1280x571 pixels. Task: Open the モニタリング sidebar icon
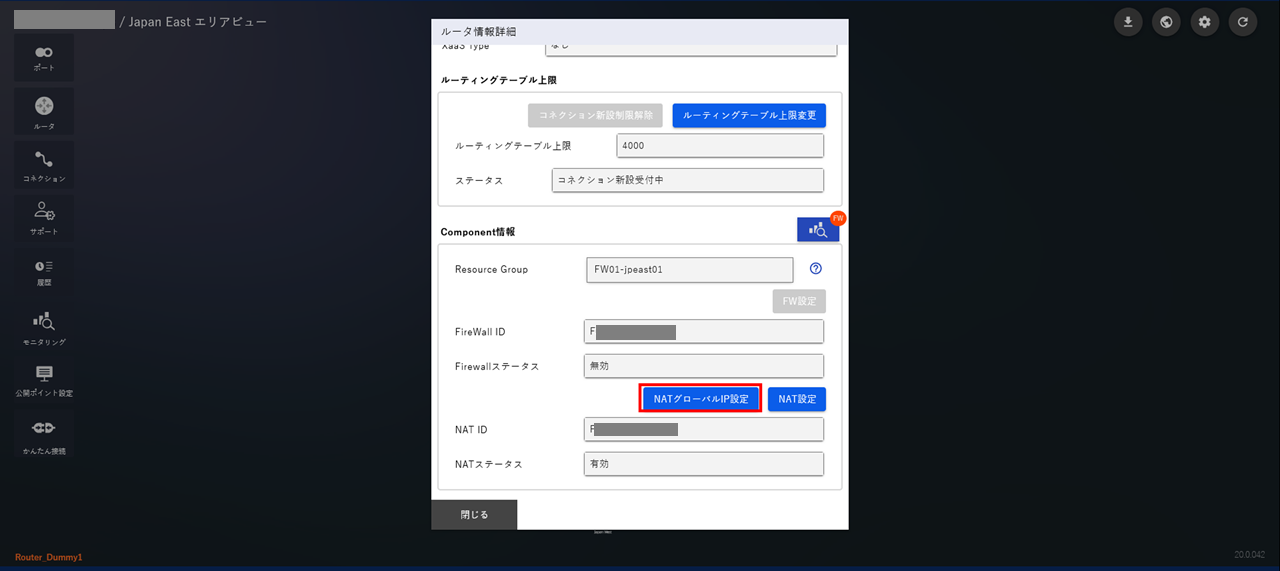click(x=44, y=327)
